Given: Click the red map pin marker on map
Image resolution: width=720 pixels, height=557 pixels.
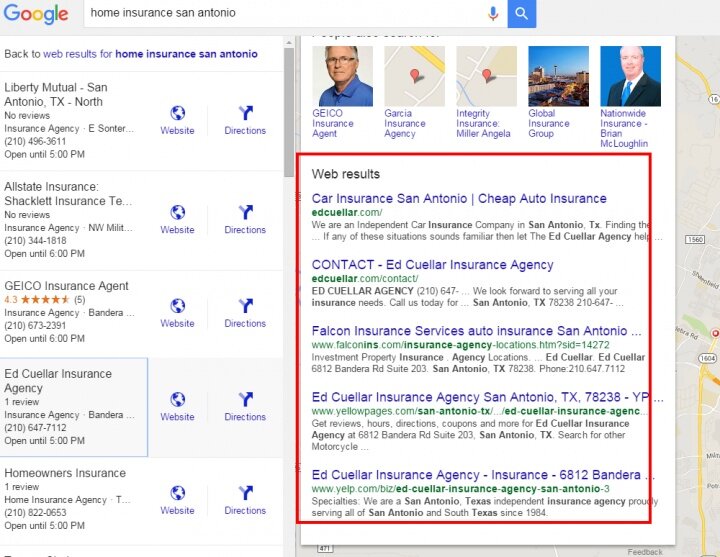Looking at the screenshot, I should click(715, 333).
